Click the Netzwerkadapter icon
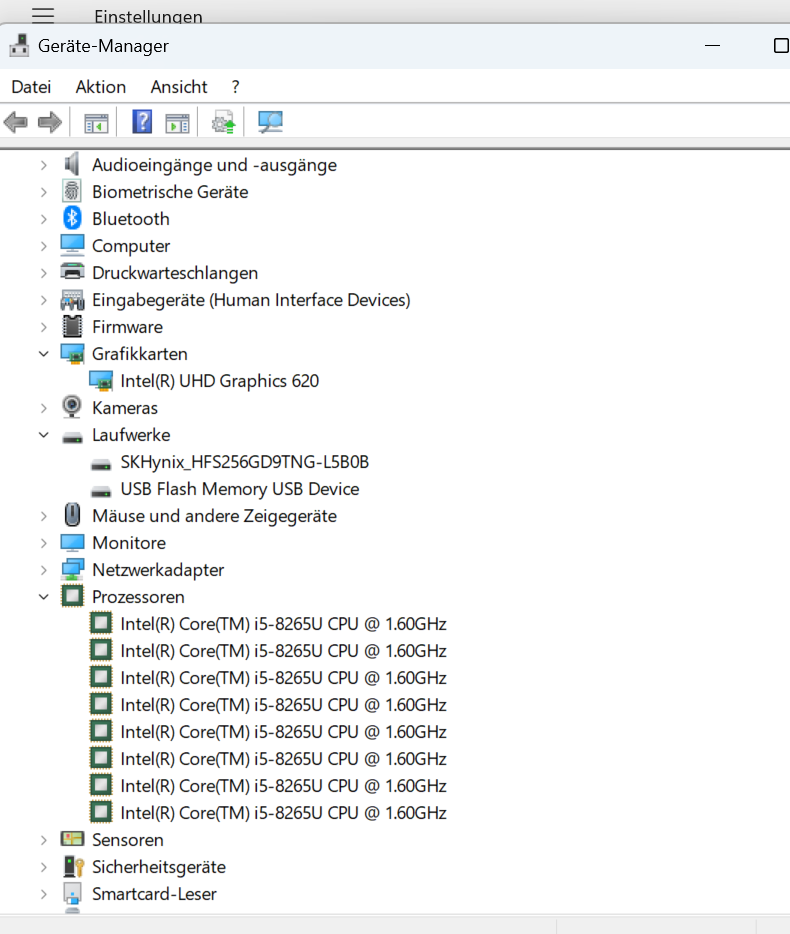The width and height of the screenshot is (790, 934). (72, 569)
